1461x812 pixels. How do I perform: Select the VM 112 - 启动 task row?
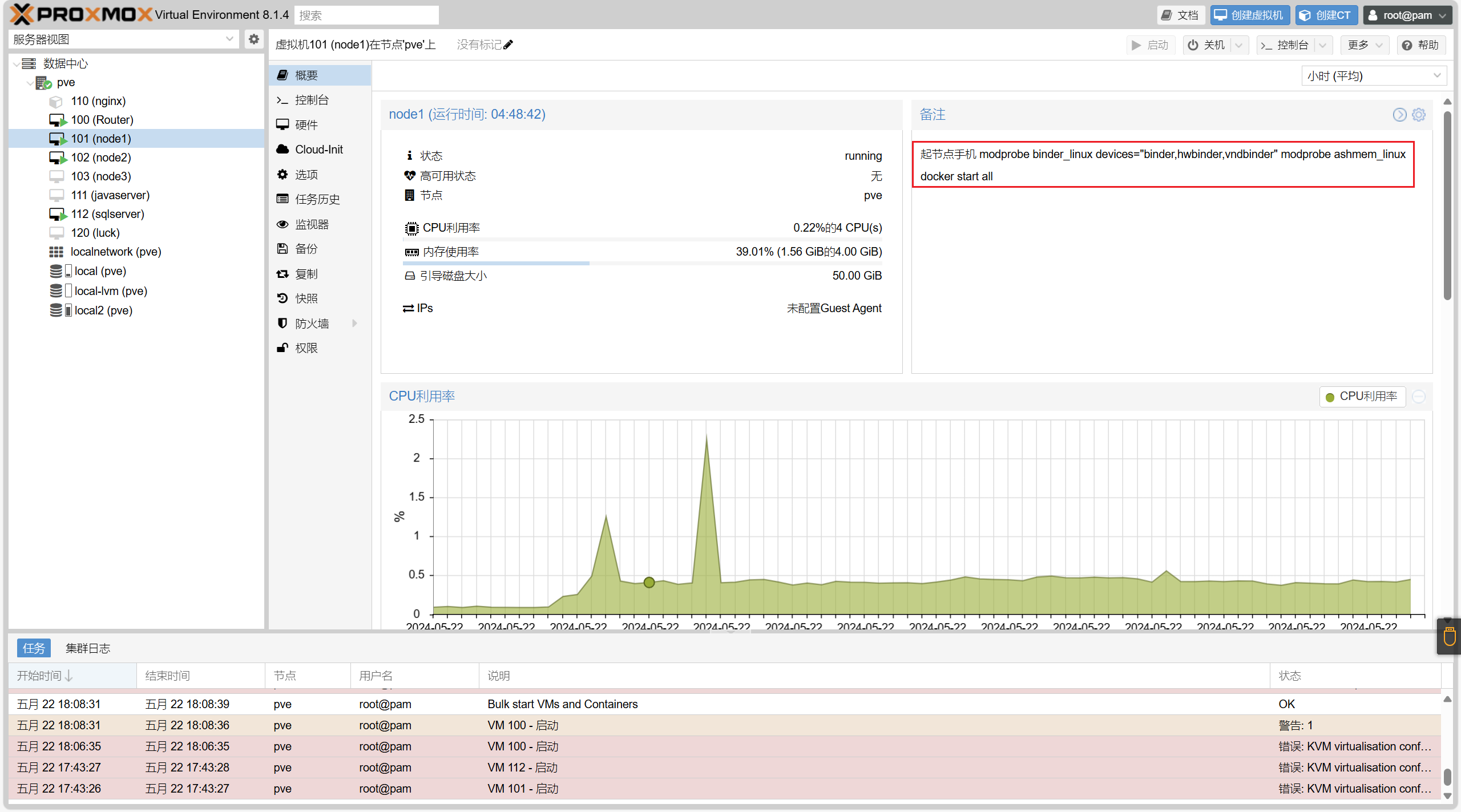tap(725, 767)
